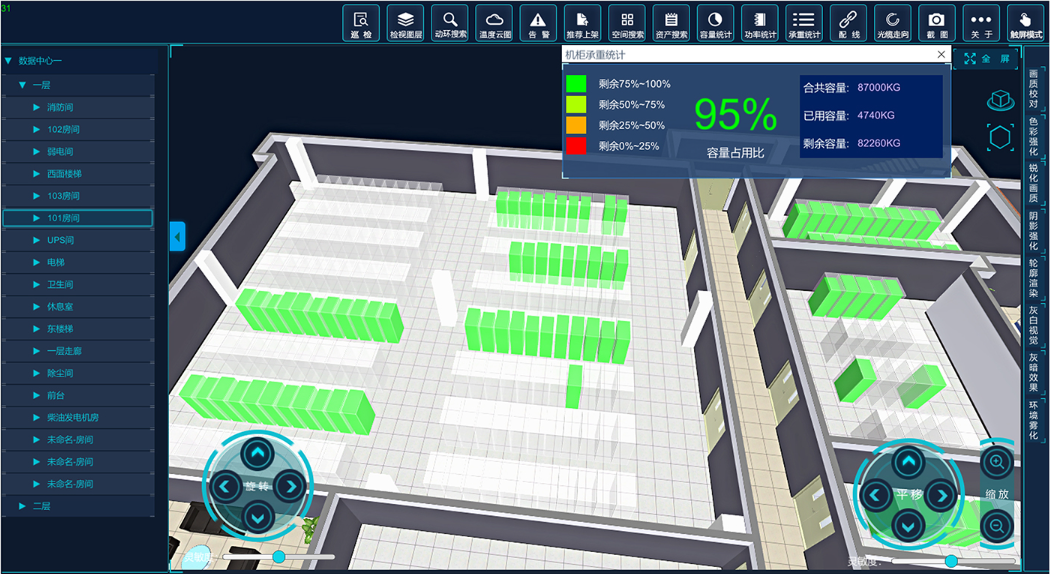Open the 告警 alarm warning icon

(538, 23)
